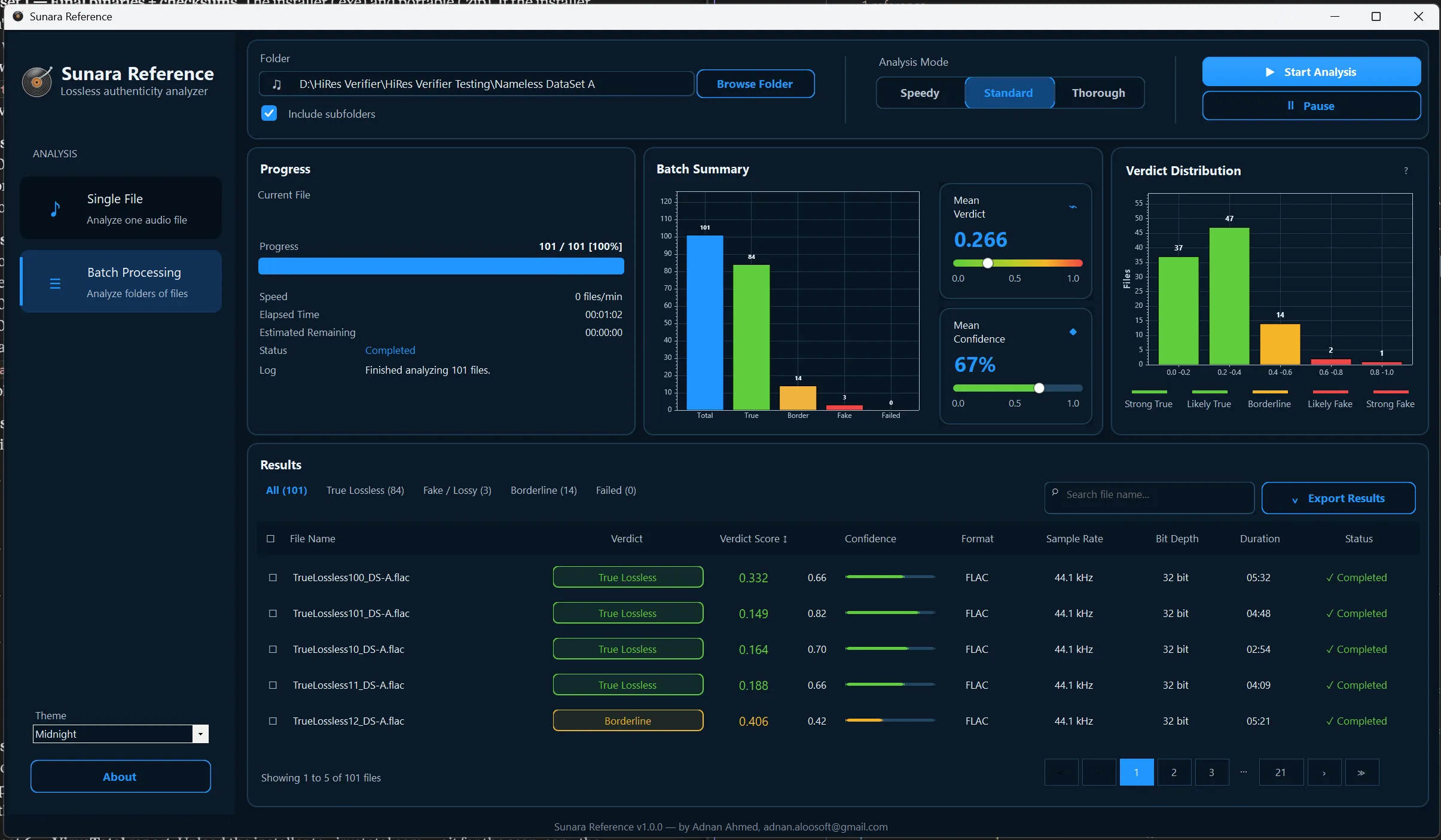1441x840 pixels.
Task: Open Single File analysis section
Action: pos(121,208)
